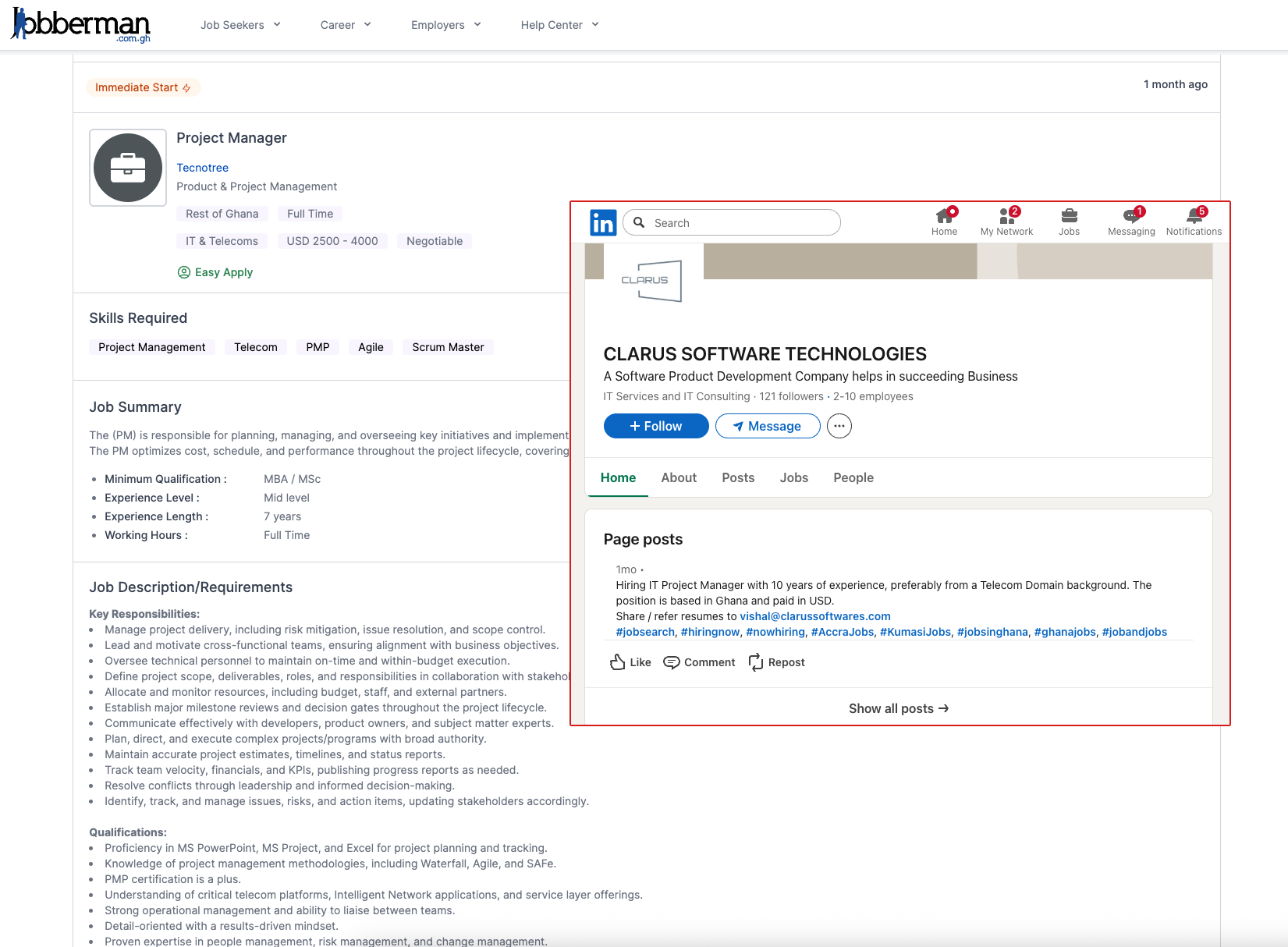Click the Easy Apply person icon
The image size is (1288, 947).
pos(184,272)
